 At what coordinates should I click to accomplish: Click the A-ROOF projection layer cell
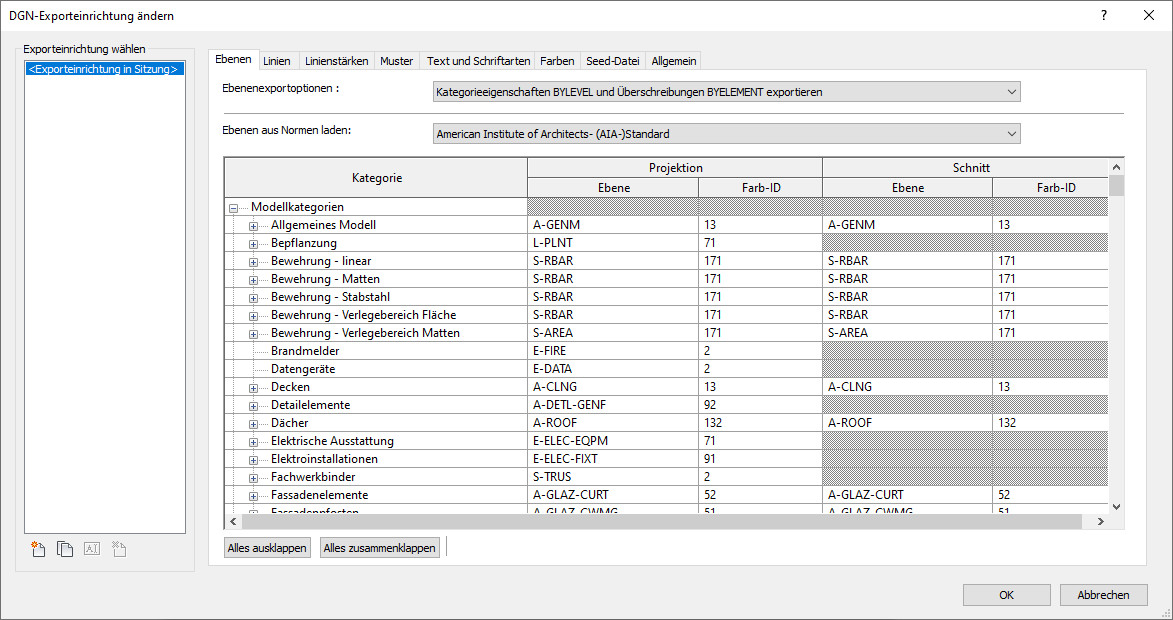(612, 423)
